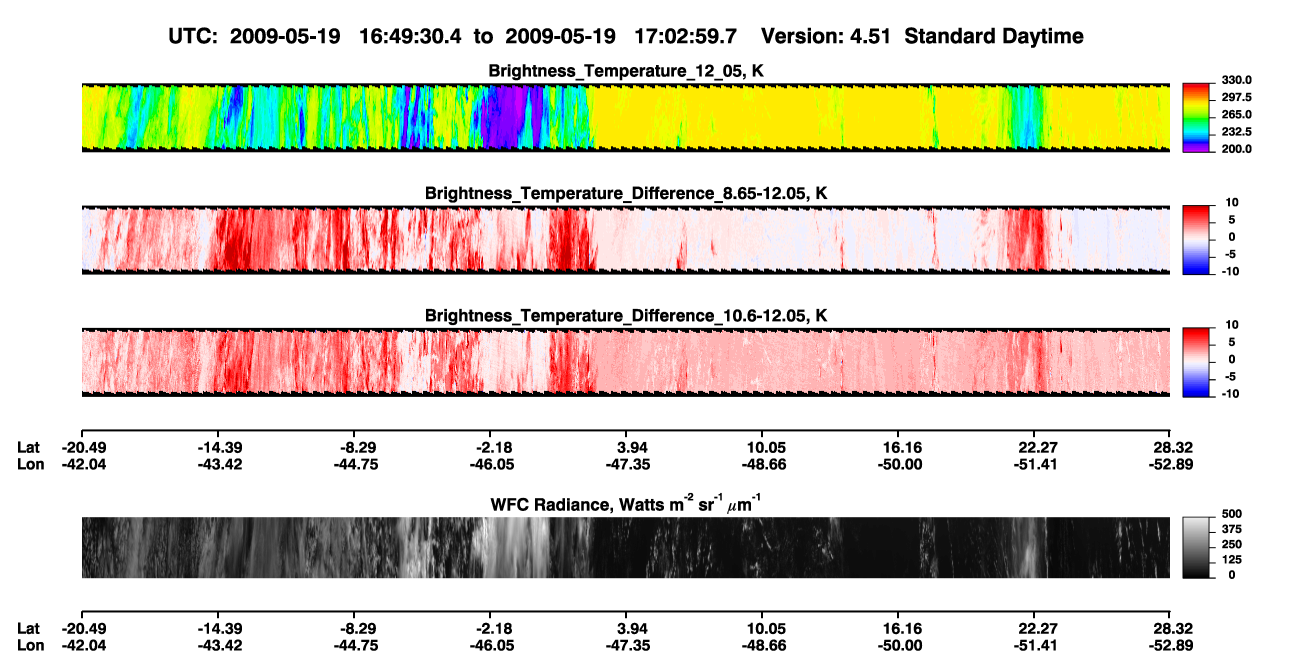Click longitude -48.66 above the WFC Radiance title
The image size is (1300, 667).
762,464
